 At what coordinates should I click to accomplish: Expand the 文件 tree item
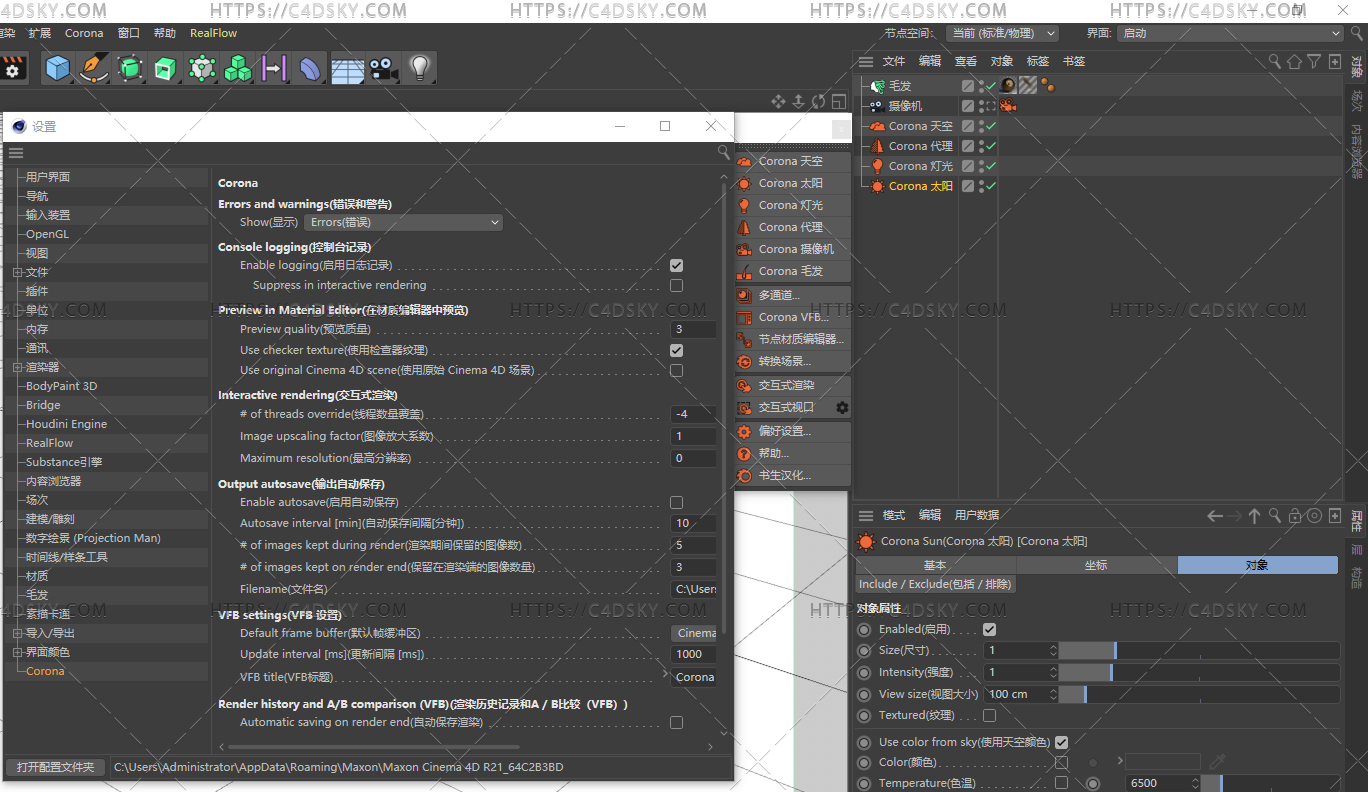point(17,272)
